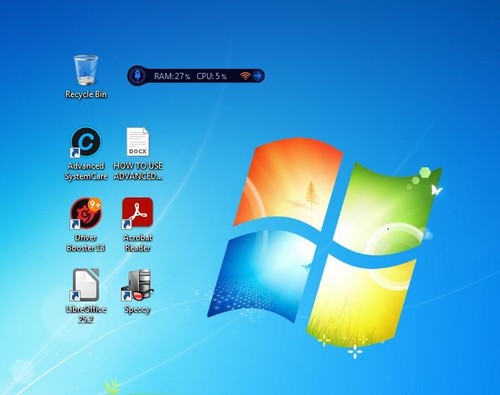Click CPU: 5% reading in widget
The height and width of the screenshot is (395, 500).
point(211,76)
